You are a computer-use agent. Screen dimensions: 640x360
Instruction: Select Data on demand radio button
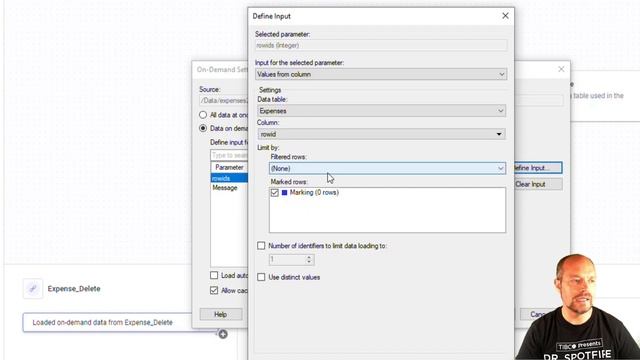pos(203,128)
